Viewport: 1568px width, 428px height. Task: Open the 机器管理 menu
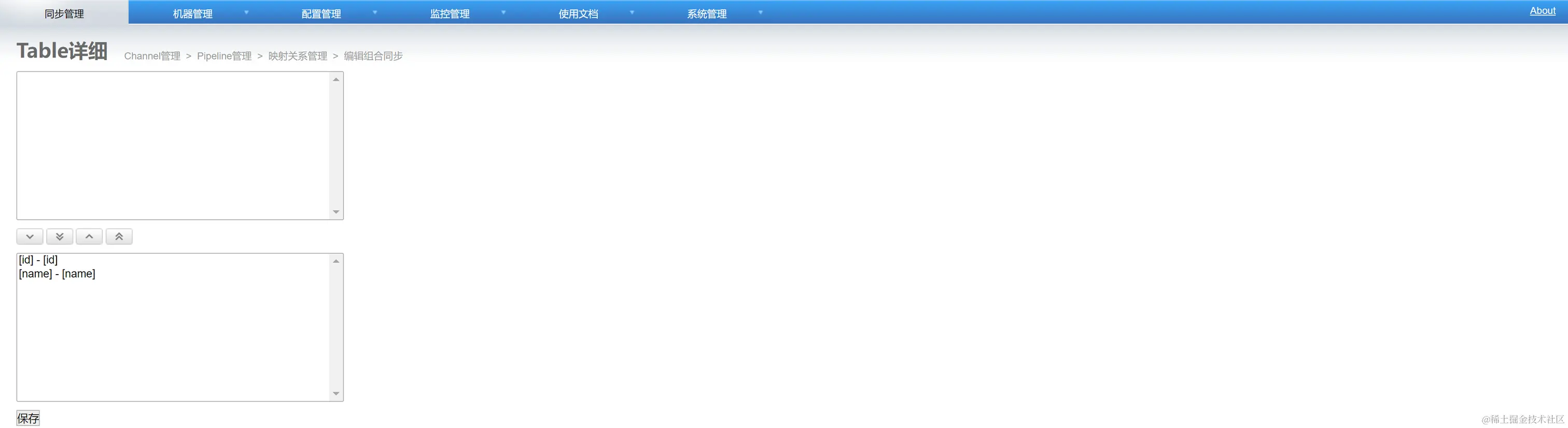click(x=192, y=13)
